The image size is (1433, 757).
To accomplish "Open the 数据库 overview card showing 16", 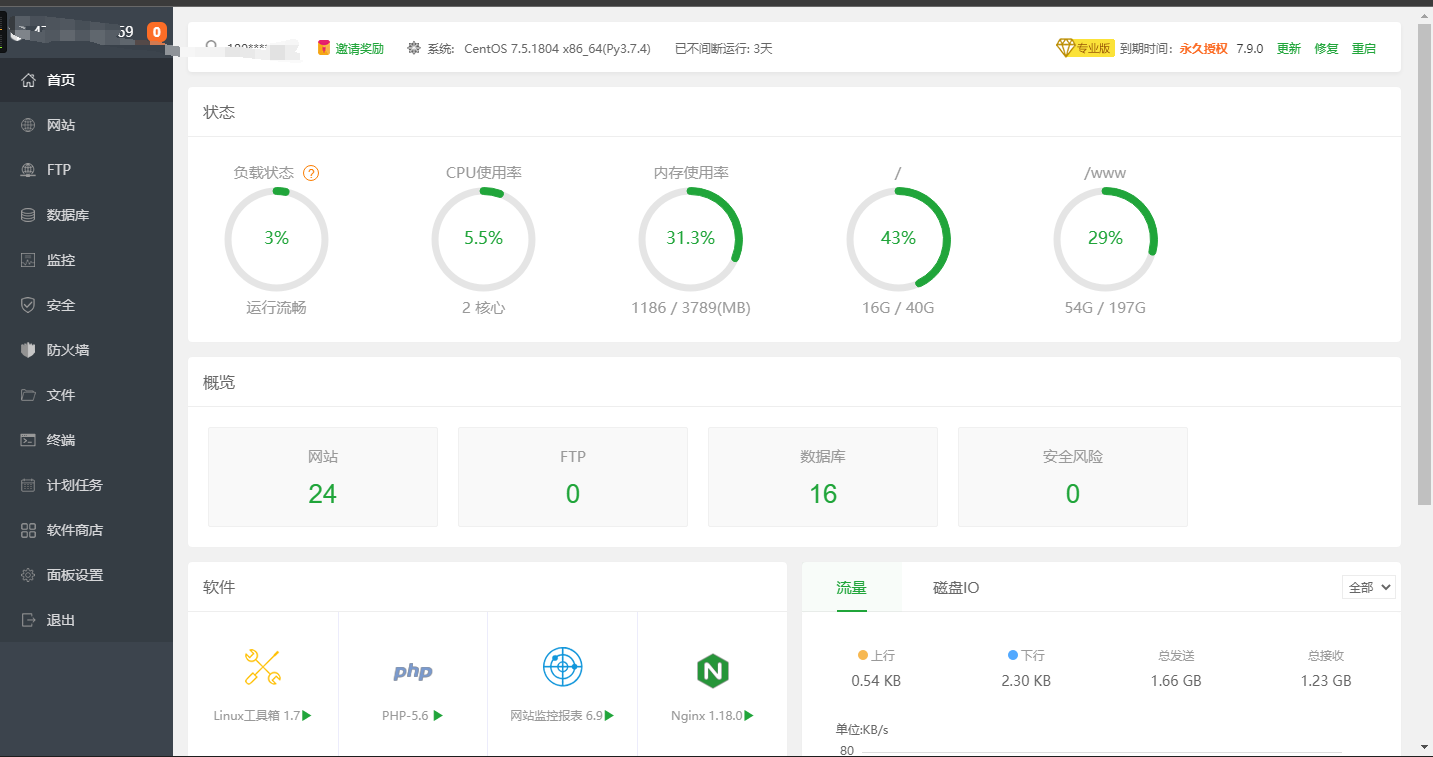I will coord(823,477).
